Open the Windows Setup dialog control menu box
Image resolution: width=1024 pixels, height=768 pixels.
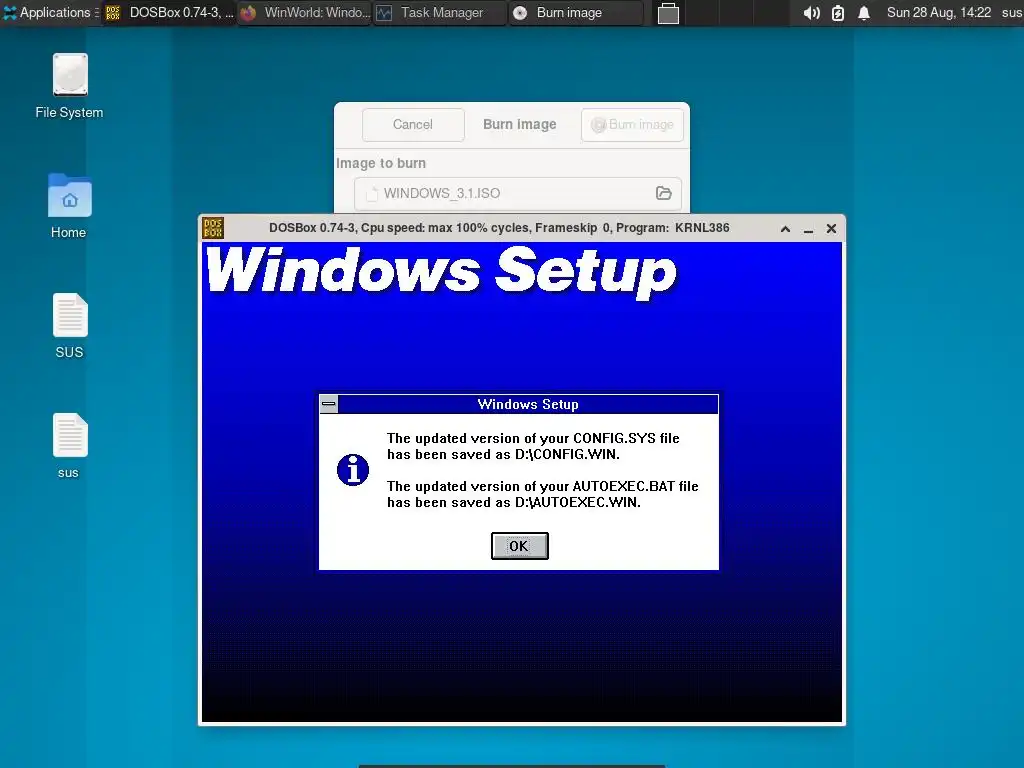[329, 404]
